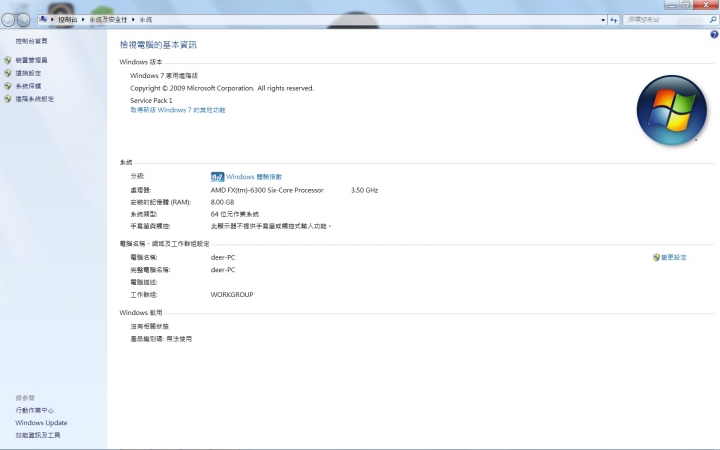Open 遠端設定 link
Viewport: 720px width, 450px height.
pos(28,73)
